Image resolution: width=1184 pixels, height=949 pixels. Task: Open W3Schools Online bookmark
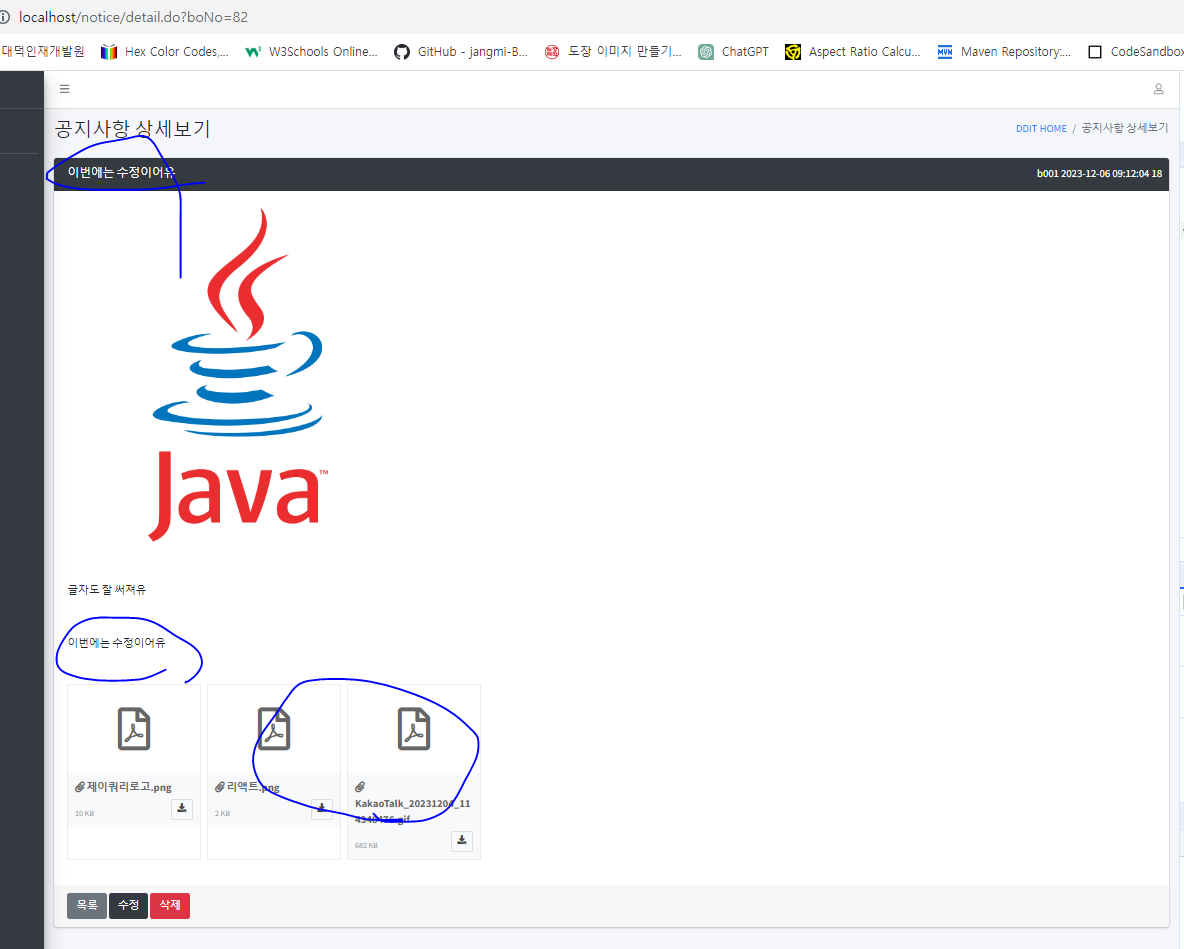pyautogui.click(x=312, y=51)
